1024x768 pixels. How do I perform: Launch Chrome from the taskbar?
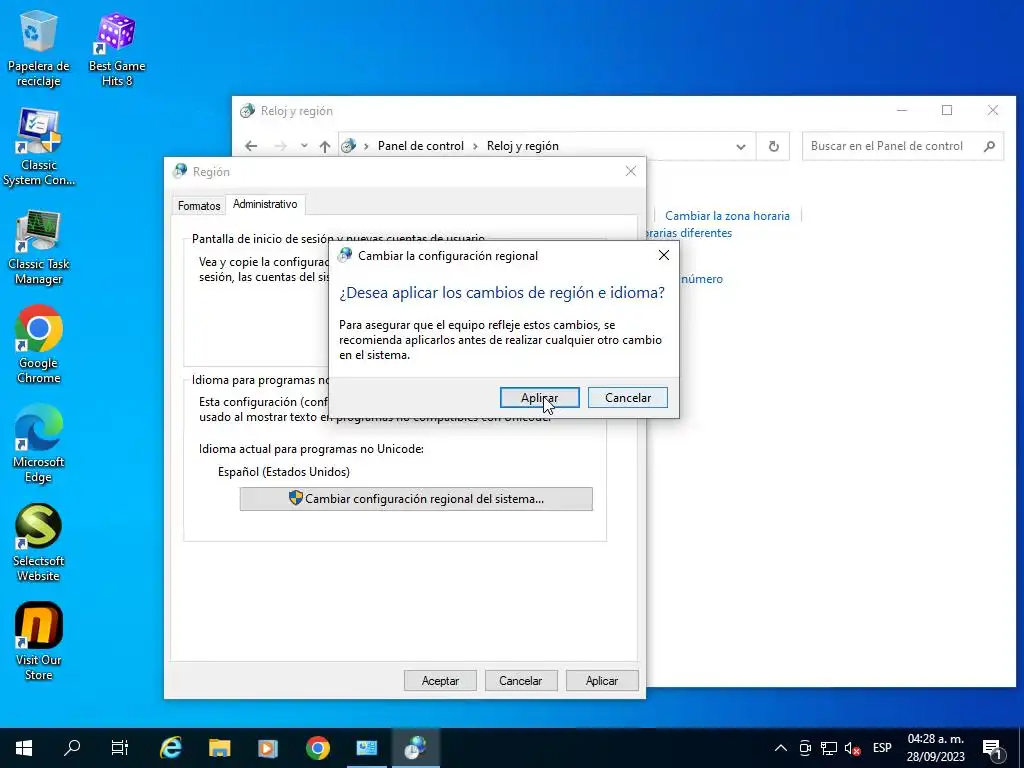click(x=317, y=748)
